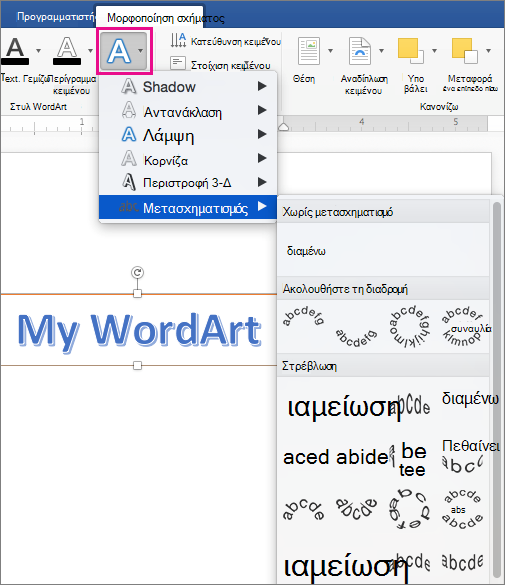Click the WordArt rotation handle

[x=137, y=272]
